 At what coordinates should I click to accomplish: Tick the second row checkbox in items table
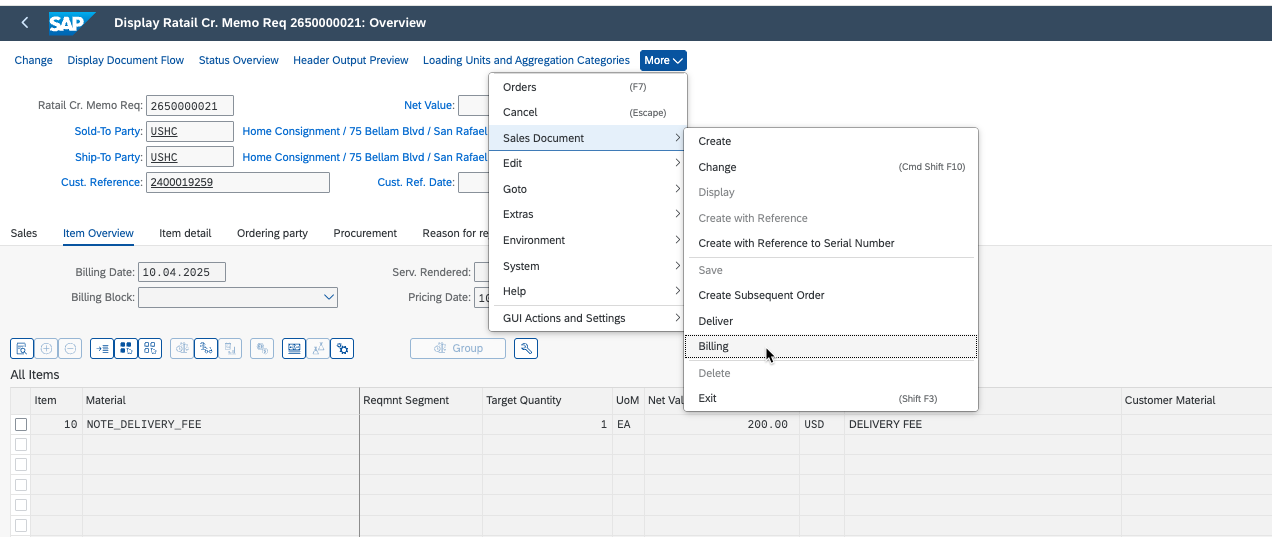click(21, 444)
